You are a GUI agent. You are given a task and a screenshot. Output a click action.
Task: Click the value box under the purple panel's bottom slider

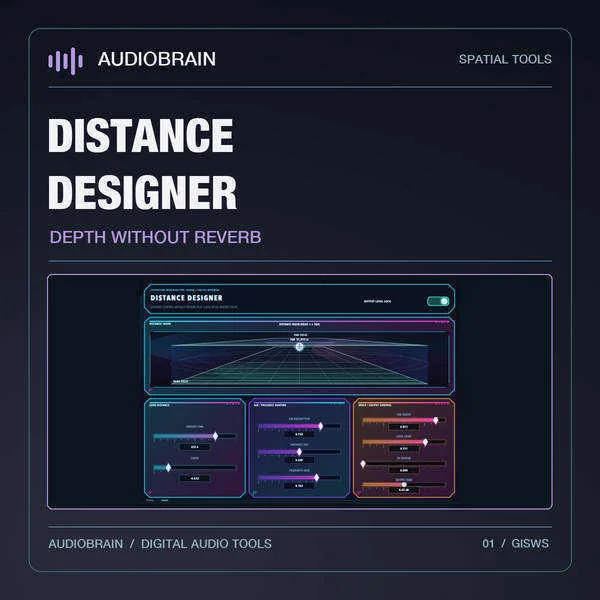299,486
